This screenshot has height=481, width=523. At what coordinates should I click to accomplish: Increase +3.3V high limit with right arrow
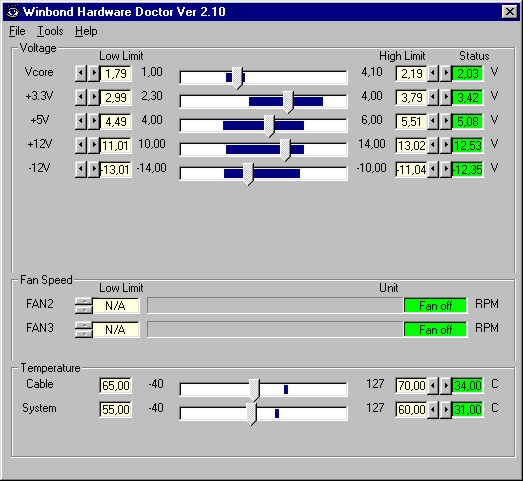[446, 97]
